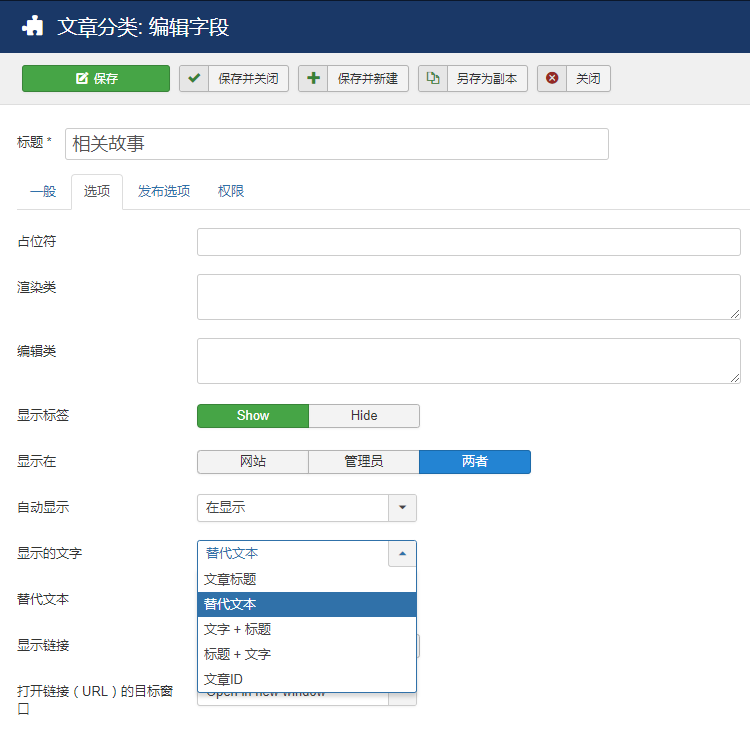Select 两者 for 显示在 option
Image resolution: width=750 pixels, height=752 pixels.
475,462
